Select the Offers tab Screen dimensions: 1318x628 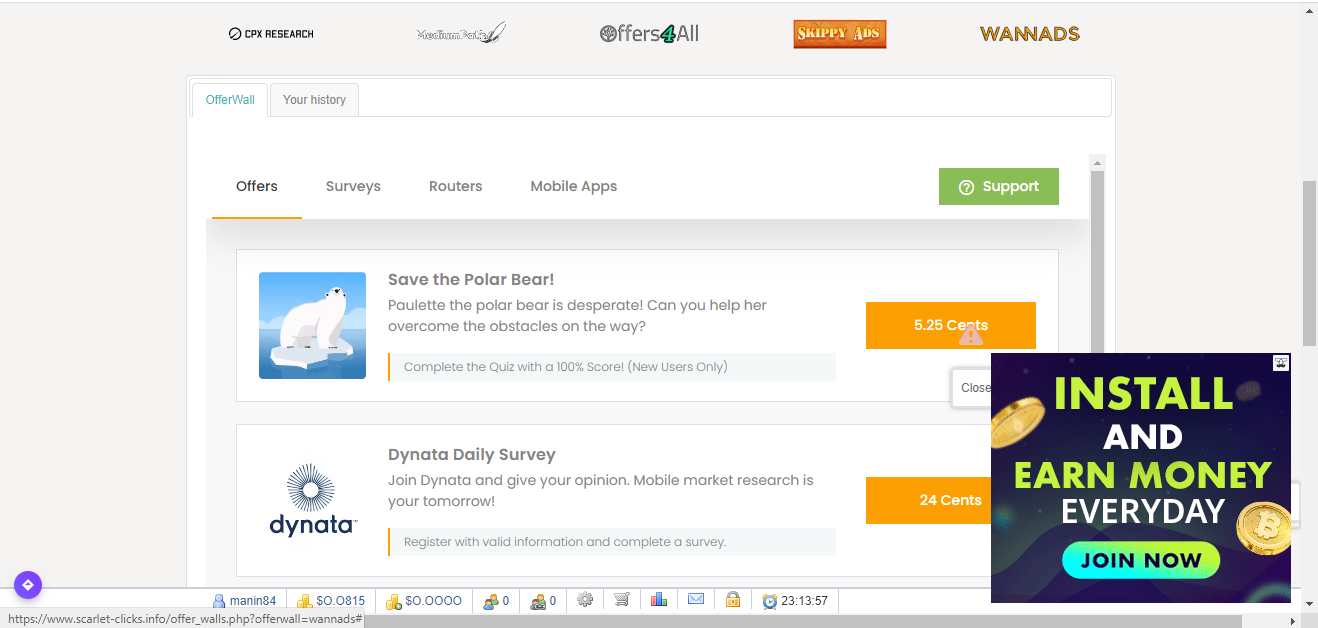click(x=257, y=186)
